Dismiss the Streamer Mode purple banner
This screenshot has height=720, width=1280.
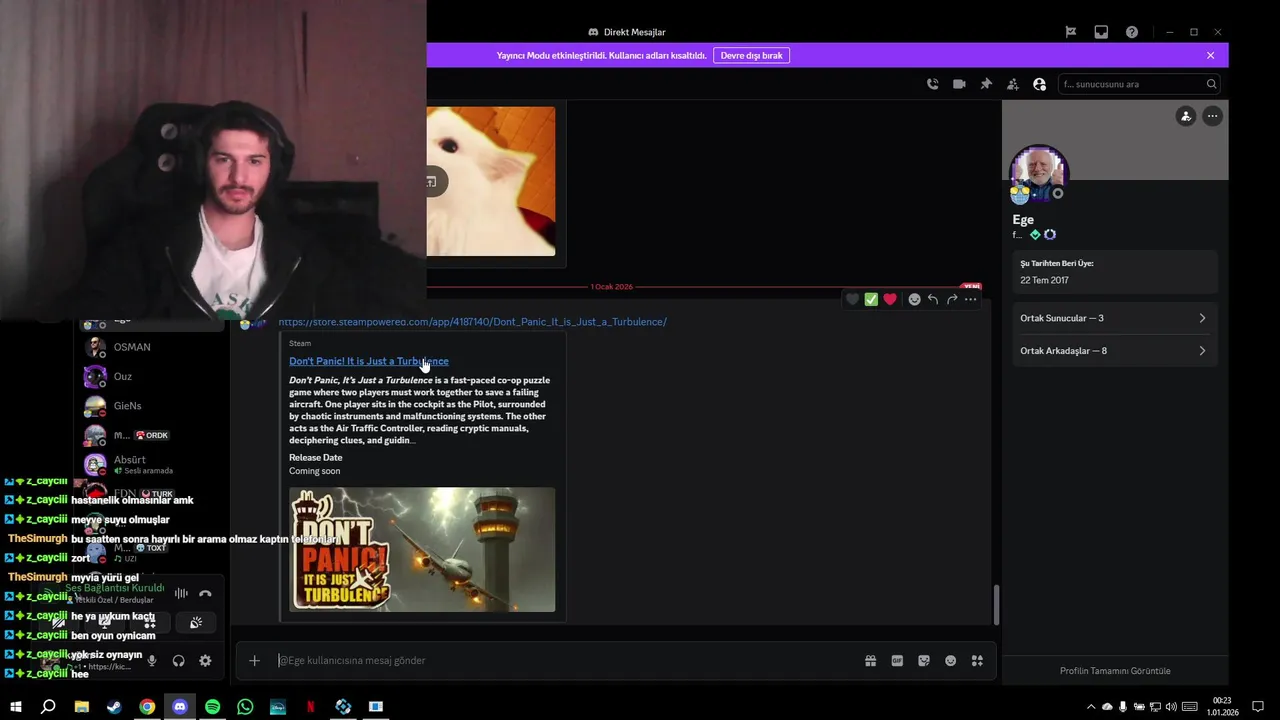click(1210, 55)
